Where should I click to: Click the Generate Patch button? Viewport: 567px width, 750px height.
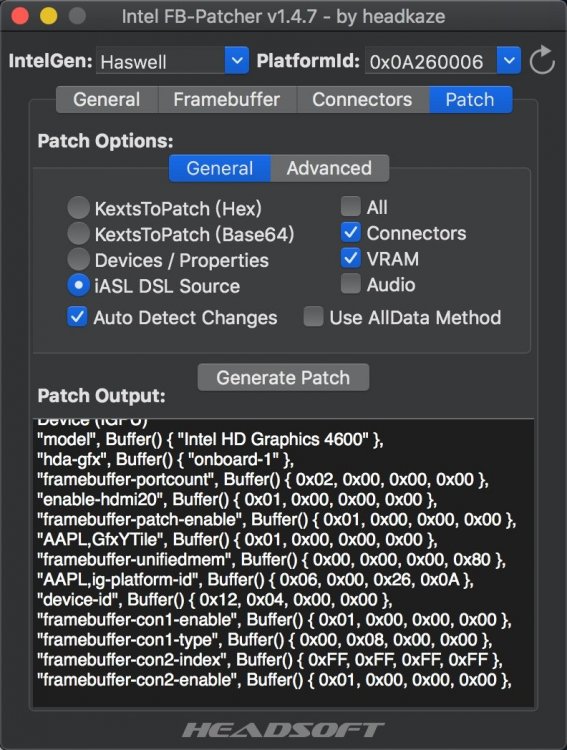(x=283, y=377)
